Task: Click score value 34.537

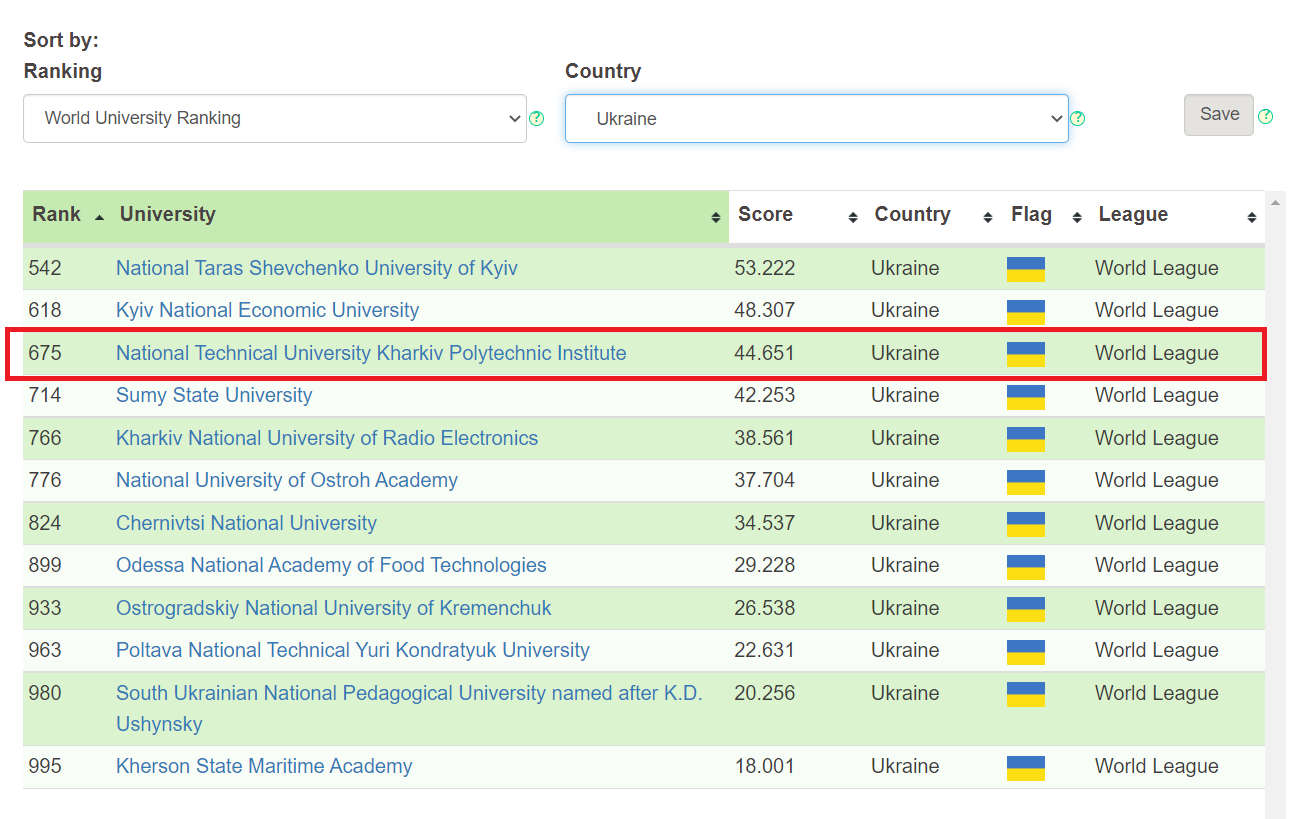Action: click(764, 523)
